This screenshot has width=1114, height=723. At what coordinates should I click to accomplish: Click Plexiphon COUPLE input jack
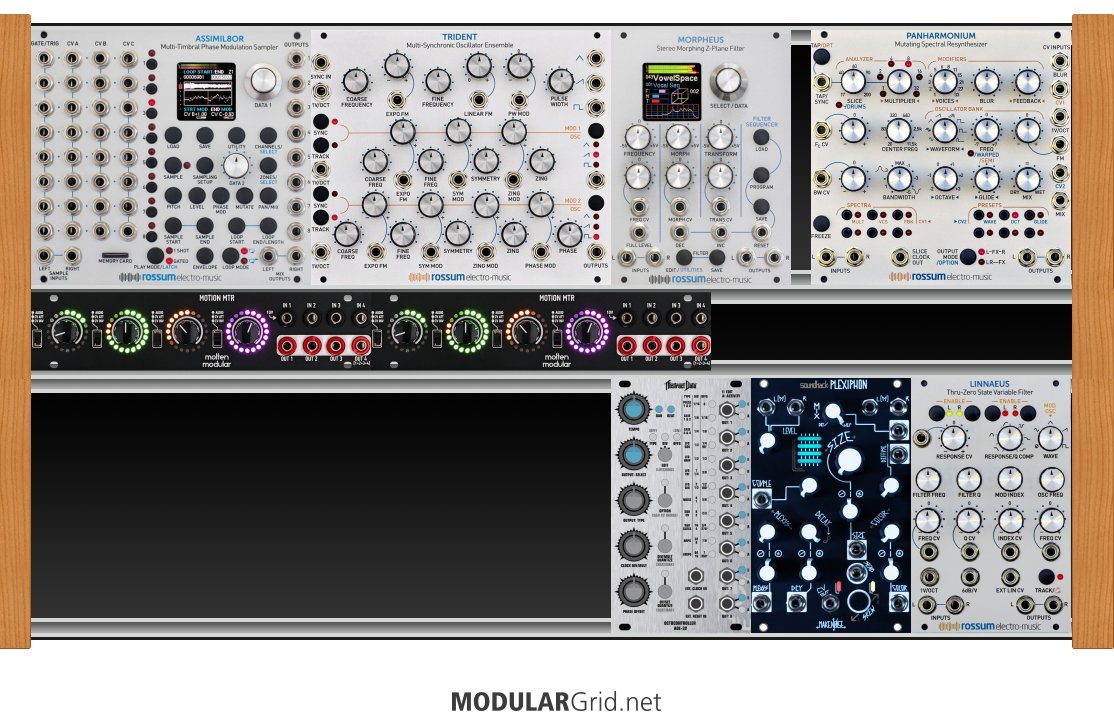(761, 500)
